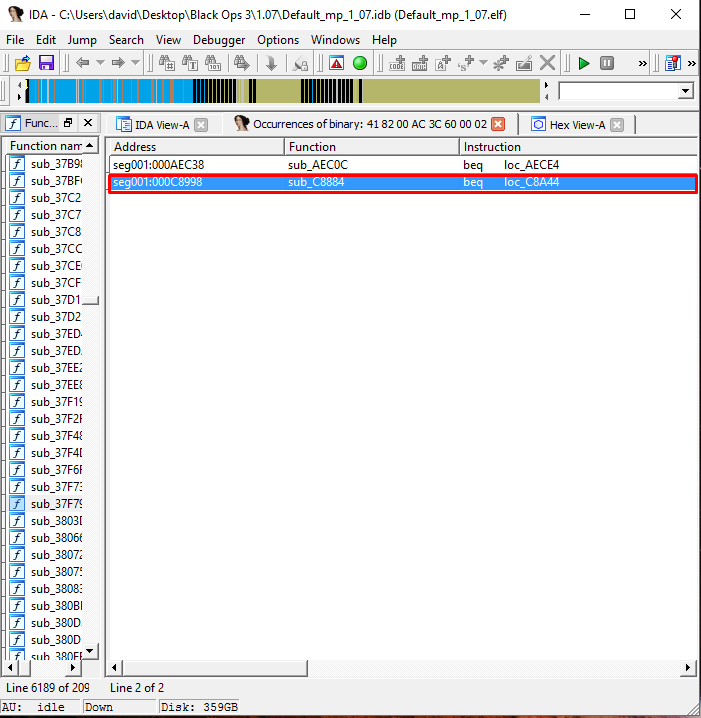Open the back-history dropdown arrow

[100, 62]
